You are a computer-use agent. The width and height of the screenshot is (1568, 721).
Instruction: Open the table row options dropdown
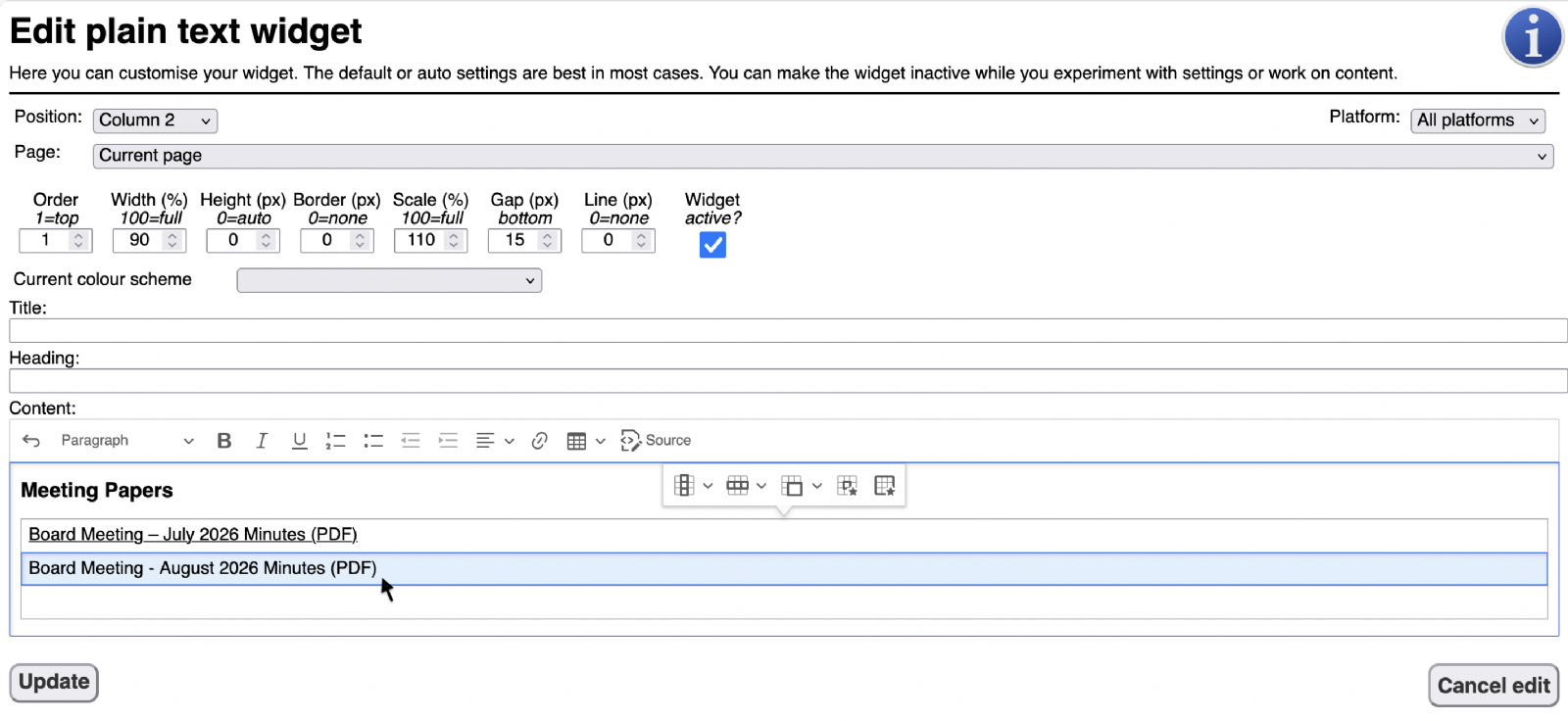(747, 486)
